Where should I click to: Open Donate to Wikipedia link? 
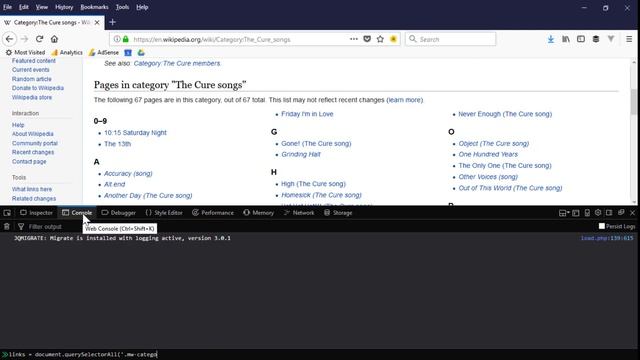tap(38, 88)
